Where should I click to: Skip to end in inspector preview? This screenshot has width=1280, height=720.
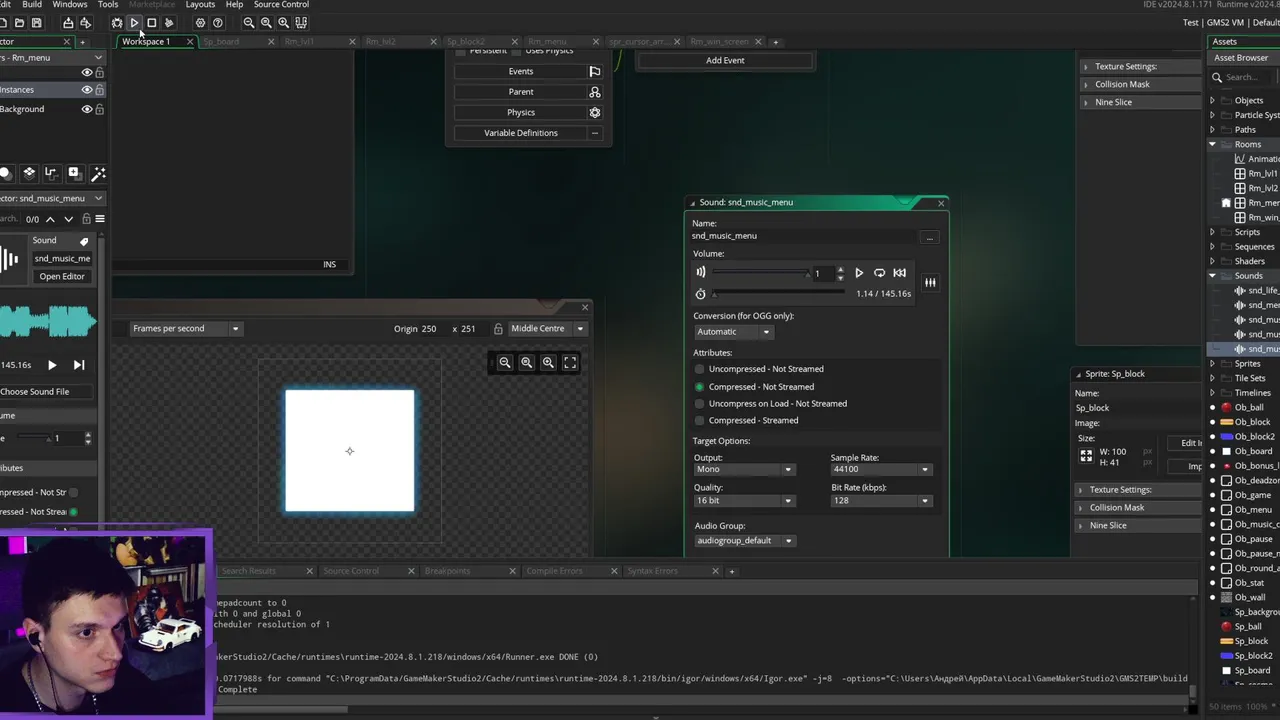tap(79, 366)
